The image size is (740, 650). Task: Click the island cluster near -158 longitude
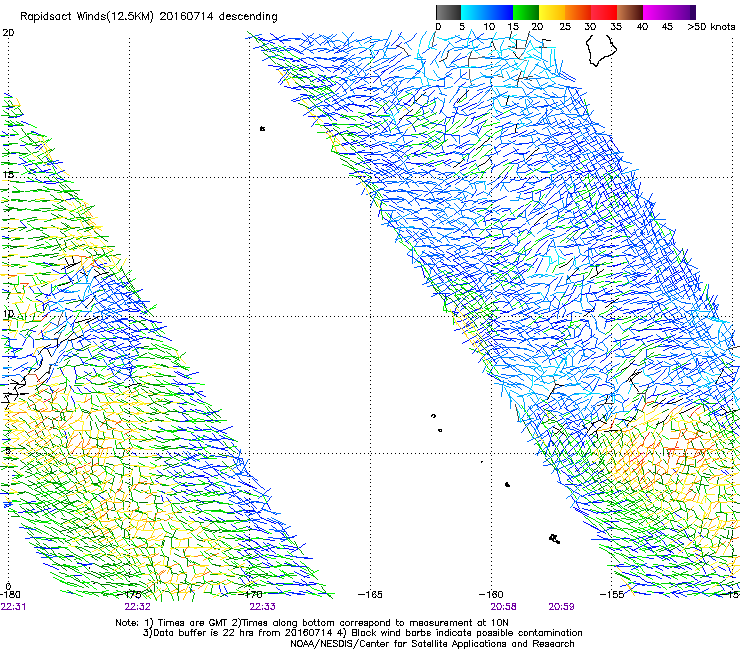coord(555,539)
